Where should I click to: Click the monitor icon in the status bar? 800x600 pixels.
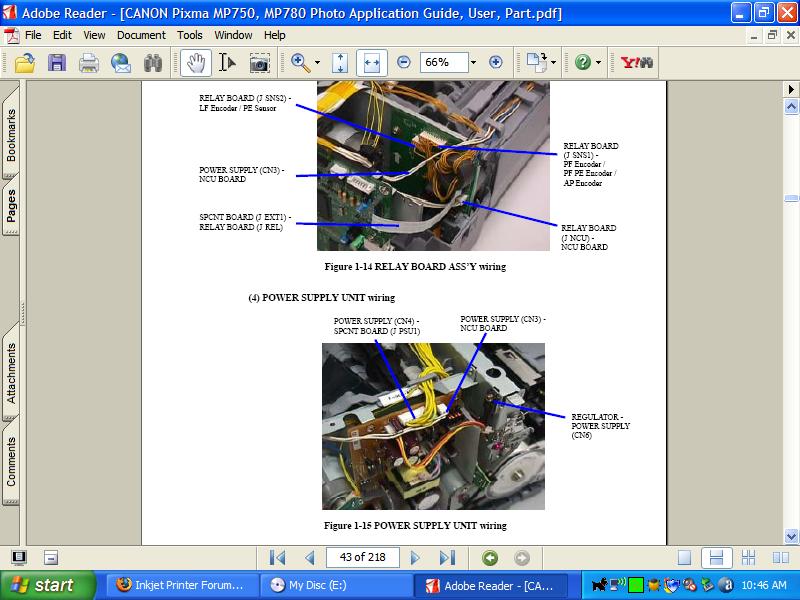pos(19,557)
